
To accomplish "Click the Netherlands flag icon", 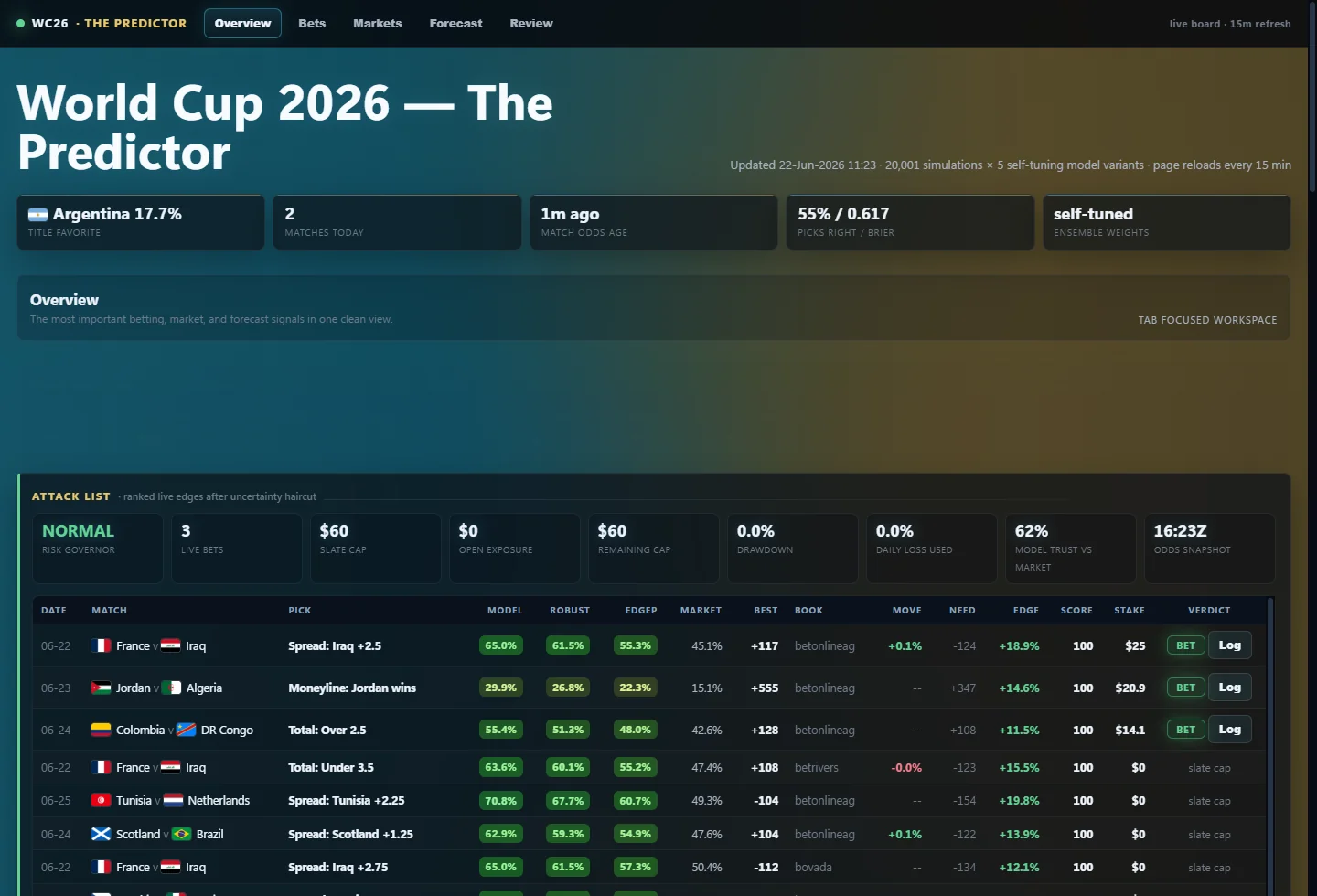I will 173,800.
